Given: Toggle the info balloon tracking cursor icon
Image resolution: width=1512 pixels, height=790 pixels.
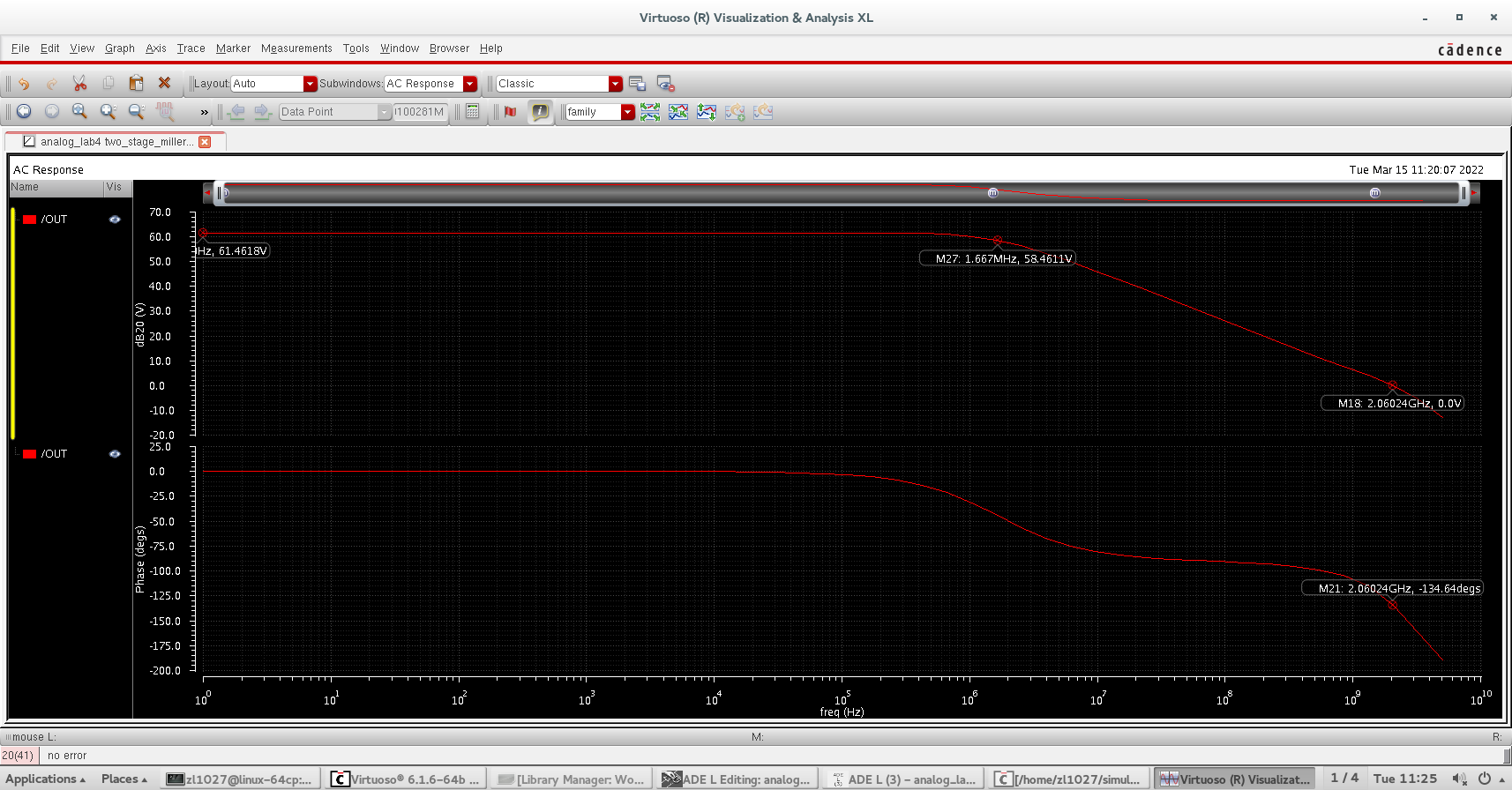Looking at the screenshot, I should [540, 111].
